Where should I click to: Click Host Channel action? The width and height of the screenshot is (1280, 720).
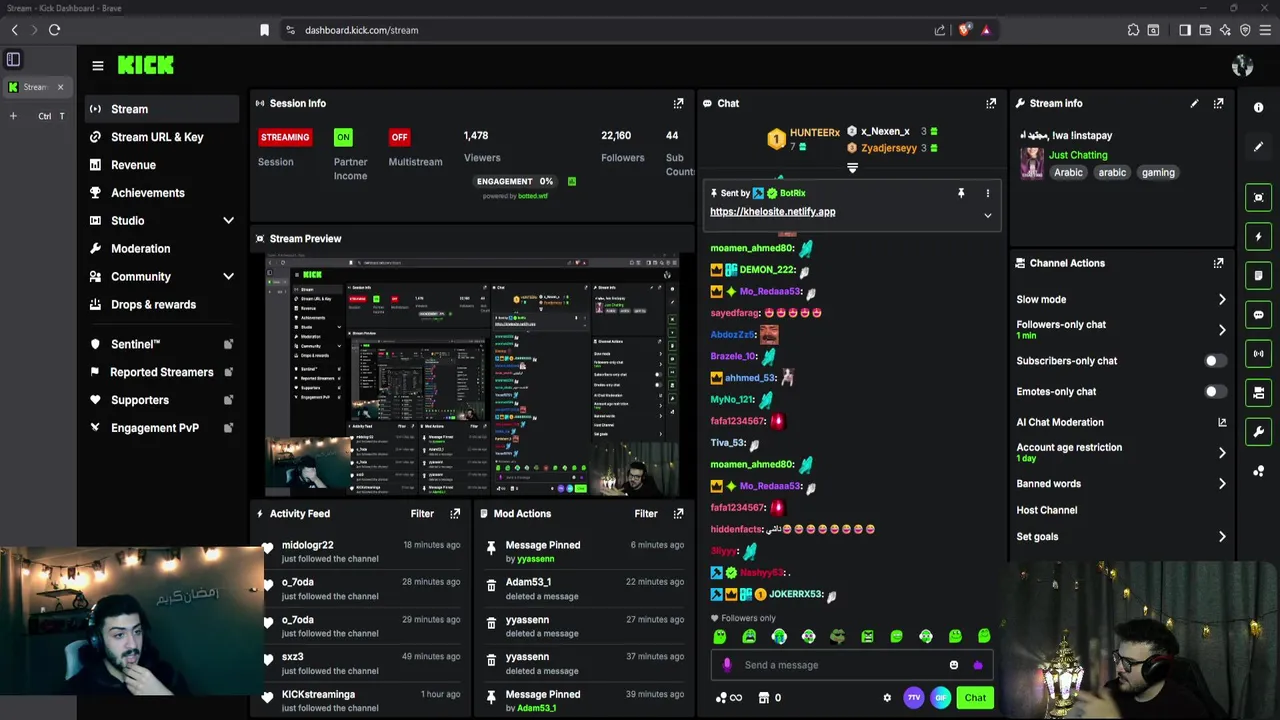1047,510
